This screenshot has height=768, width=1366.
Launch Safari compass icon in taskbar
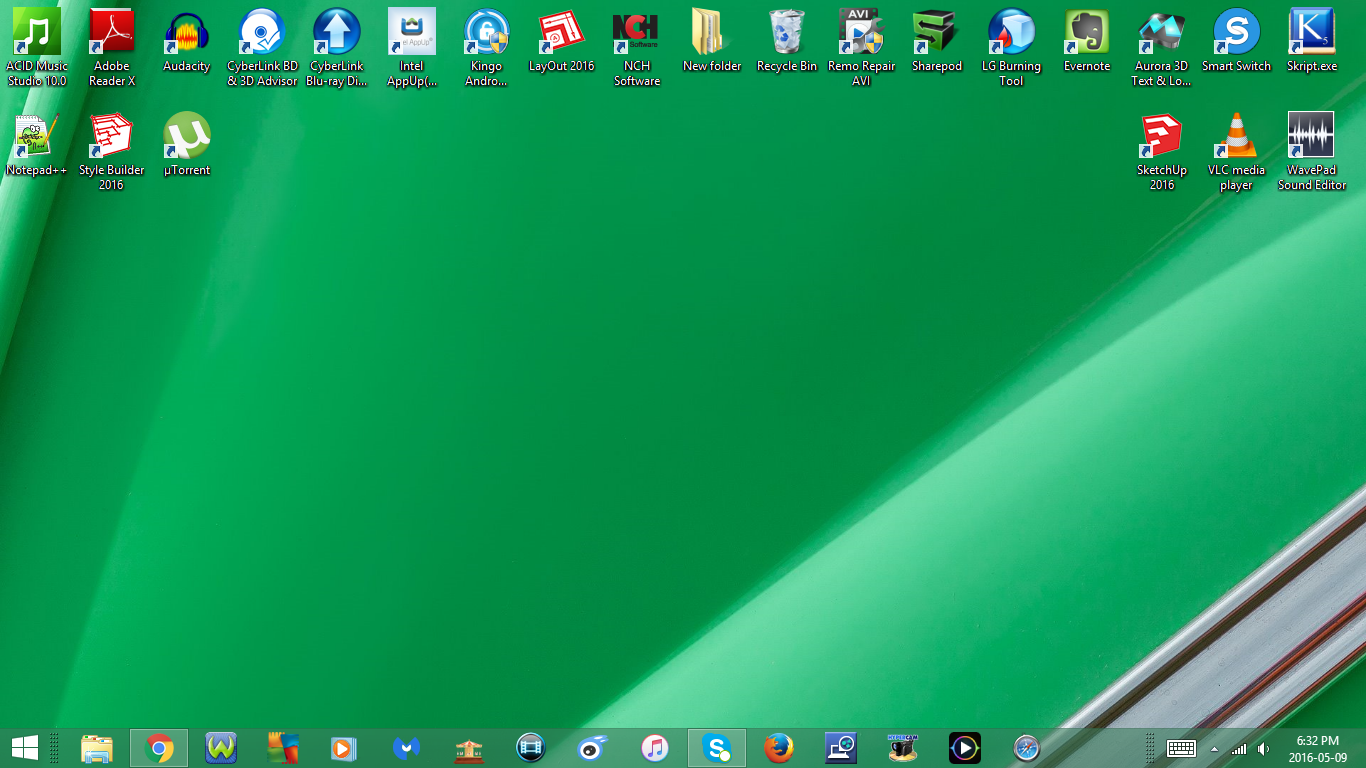click(x=1027, y=748)
